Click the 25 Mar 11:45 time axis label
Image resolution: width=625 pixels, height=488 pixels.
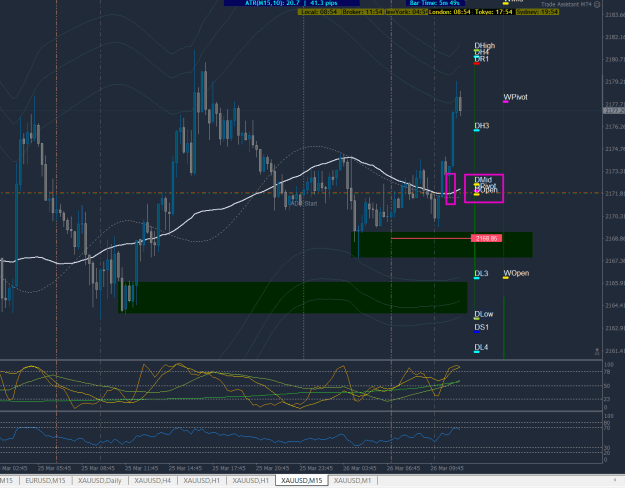[142, 468]
